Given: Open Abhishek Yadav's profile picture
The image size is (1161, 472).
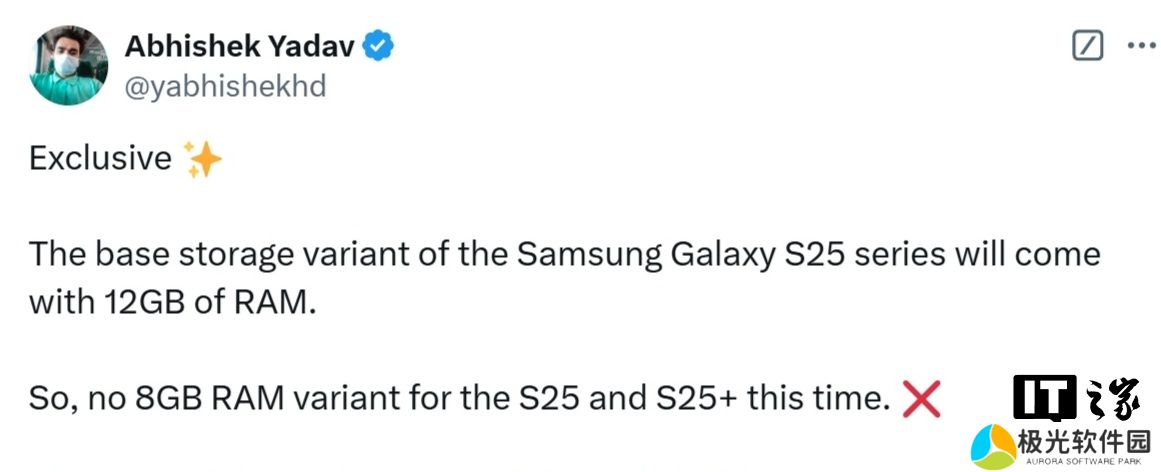Looking at the screenshot, I should 68,66.
